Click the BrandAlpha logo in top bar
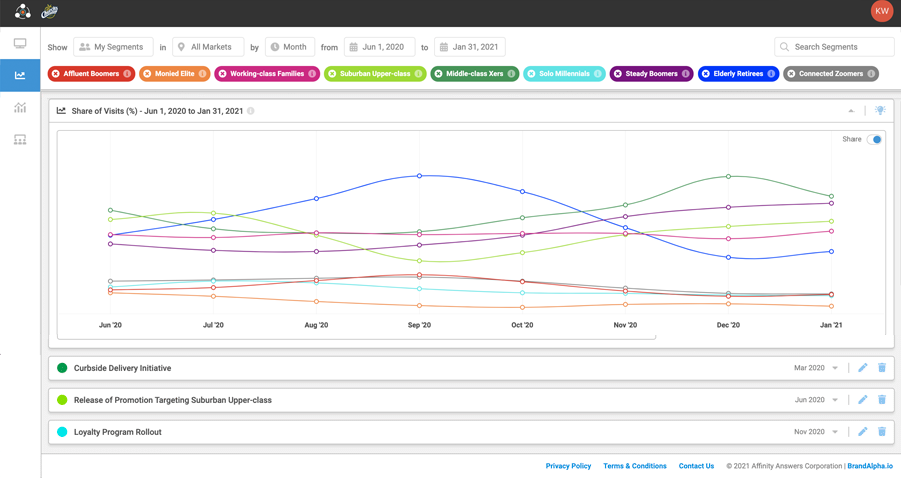Viewport: 901px width, 478px height. pyautogui.click(x=22, y=11)
